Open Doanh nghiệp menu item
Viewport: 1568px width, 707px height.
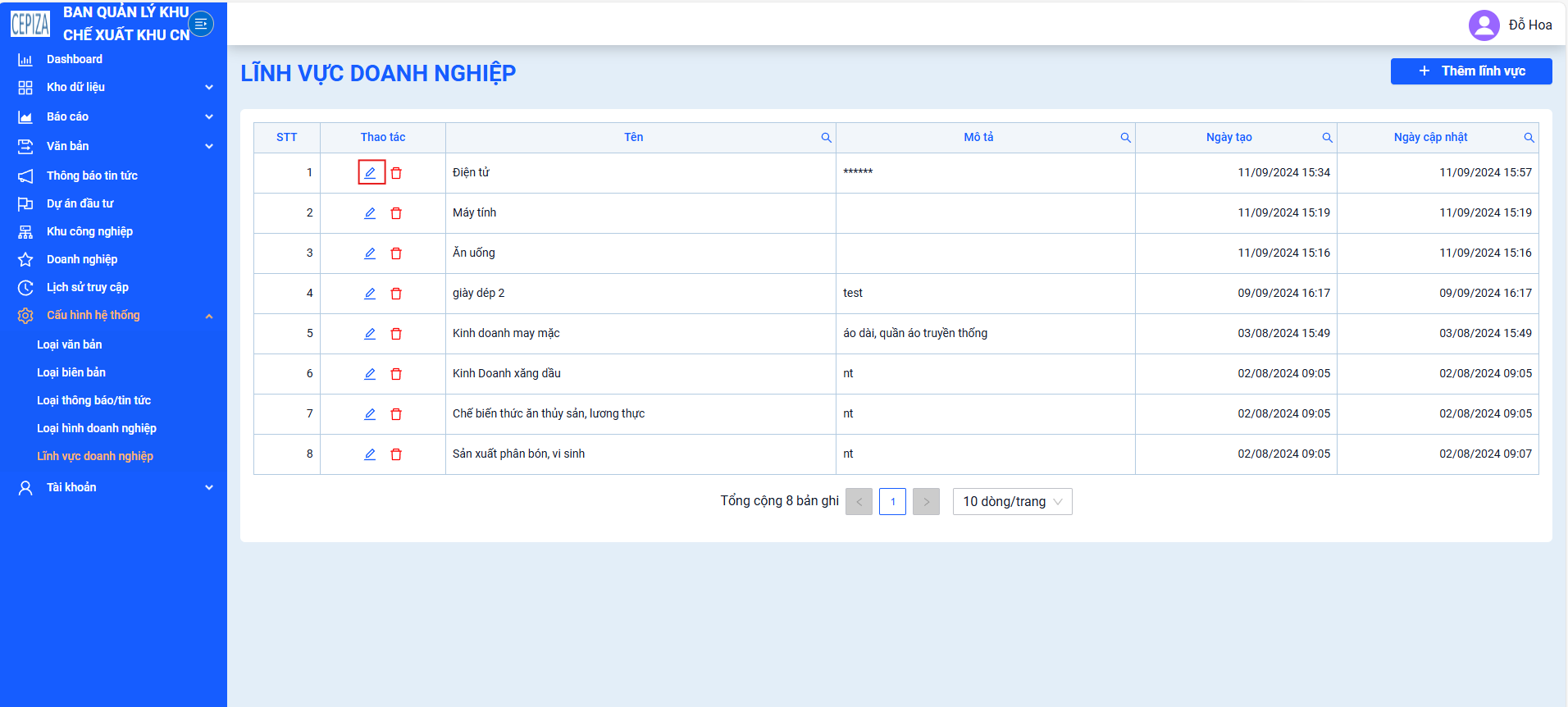tap(82, 259)
